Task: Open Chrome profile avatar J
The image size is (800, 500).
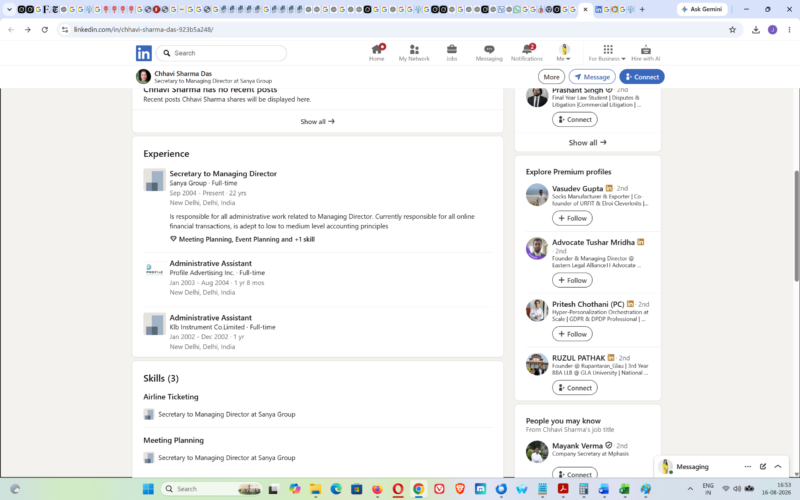Action: pos(772,30)
